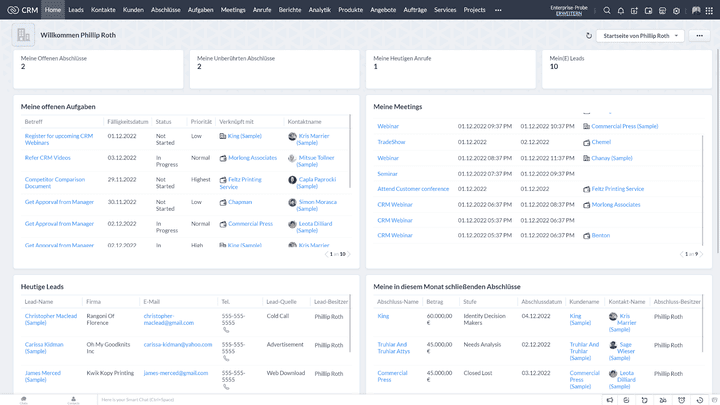Open the Berichte tab

(290, 10)
